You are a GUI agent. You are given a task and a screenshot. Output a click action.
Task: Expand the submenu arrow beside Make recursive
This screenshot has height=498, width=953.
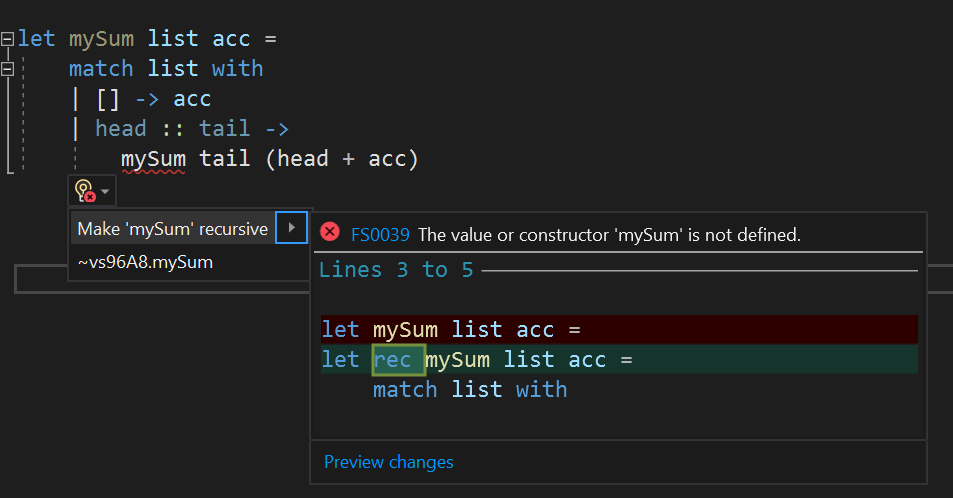[292, 228]
